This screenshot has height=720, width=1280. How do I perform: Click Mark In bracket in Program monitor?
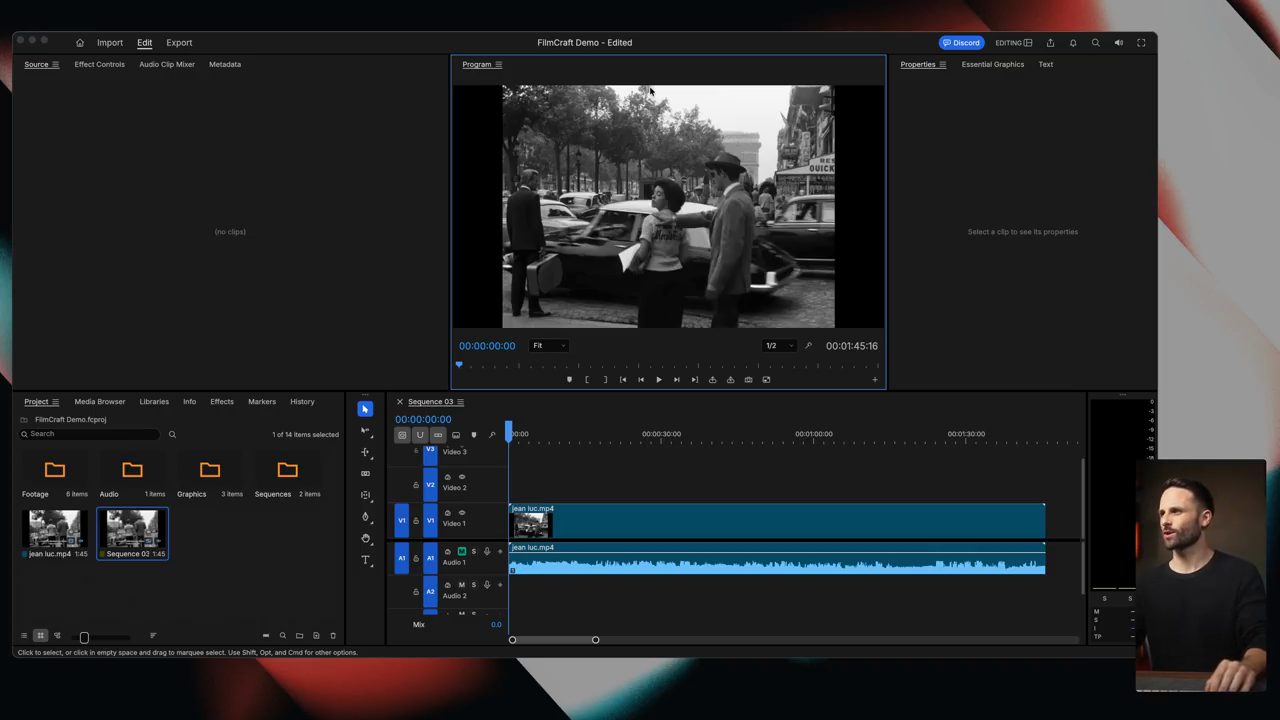pos(587,380)
